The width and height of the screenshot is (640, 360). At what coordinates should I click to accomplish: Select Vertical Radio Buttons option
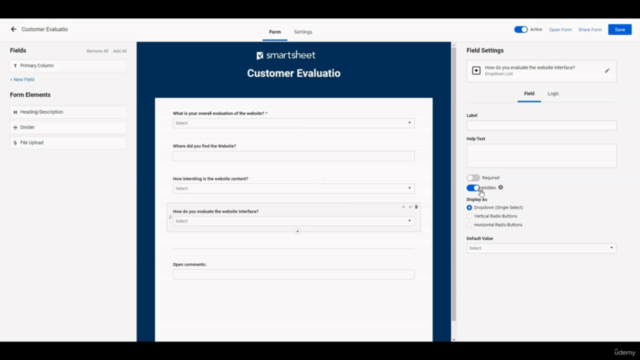pyautogui.click(x=469, y=216)
